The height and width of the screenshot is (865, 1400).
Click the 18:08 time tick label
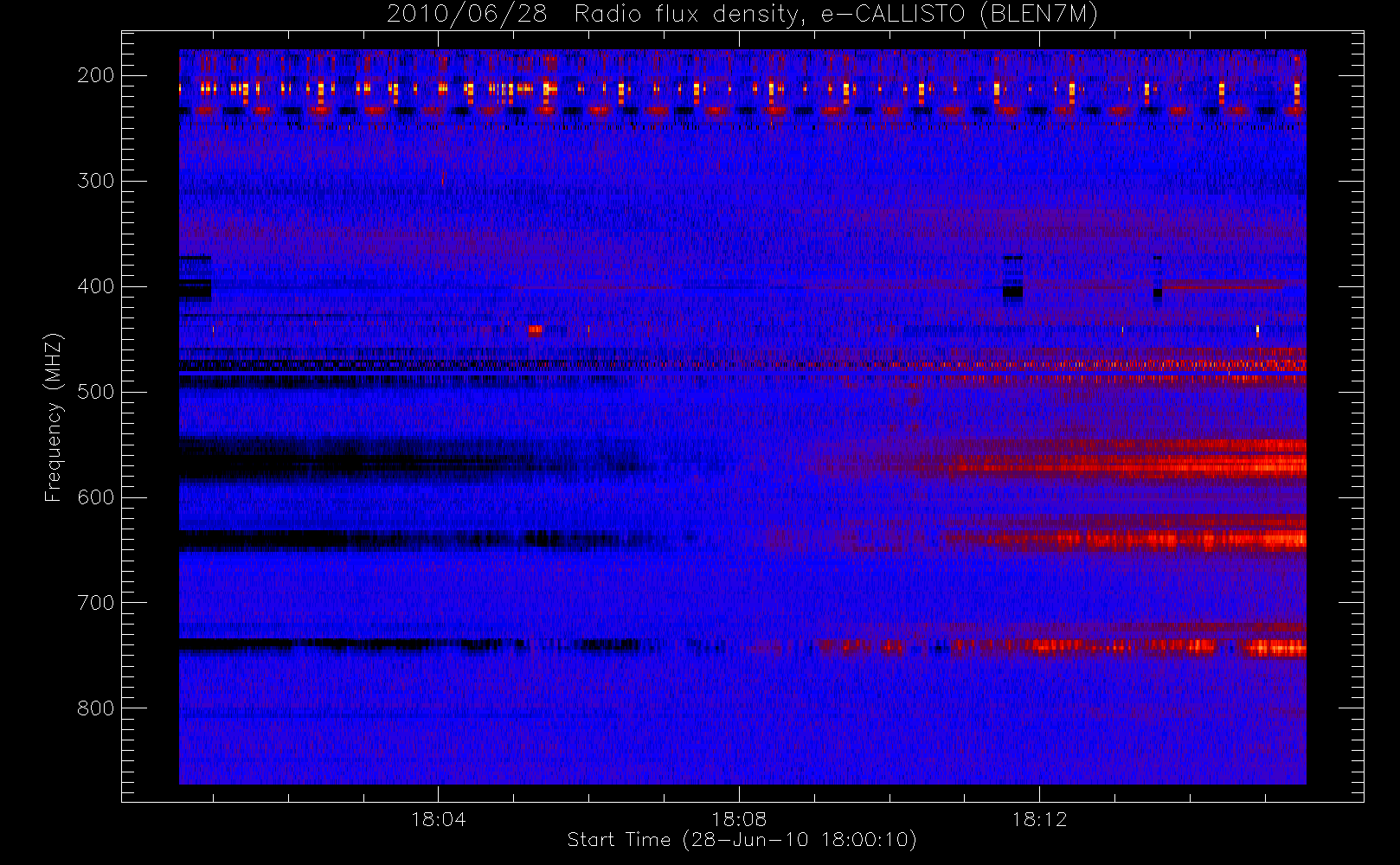point(739,819)
